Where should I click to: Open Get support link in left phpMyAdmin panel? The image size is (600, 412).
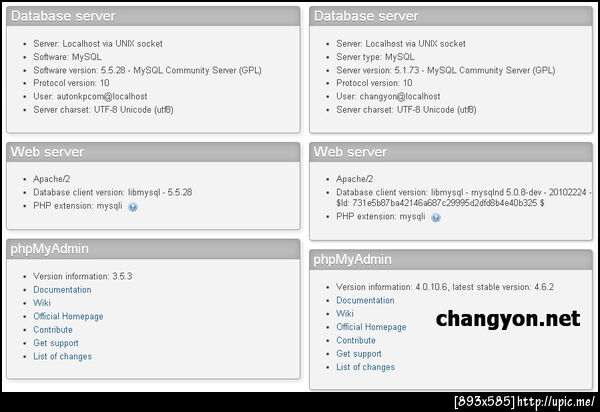[56, 343]
